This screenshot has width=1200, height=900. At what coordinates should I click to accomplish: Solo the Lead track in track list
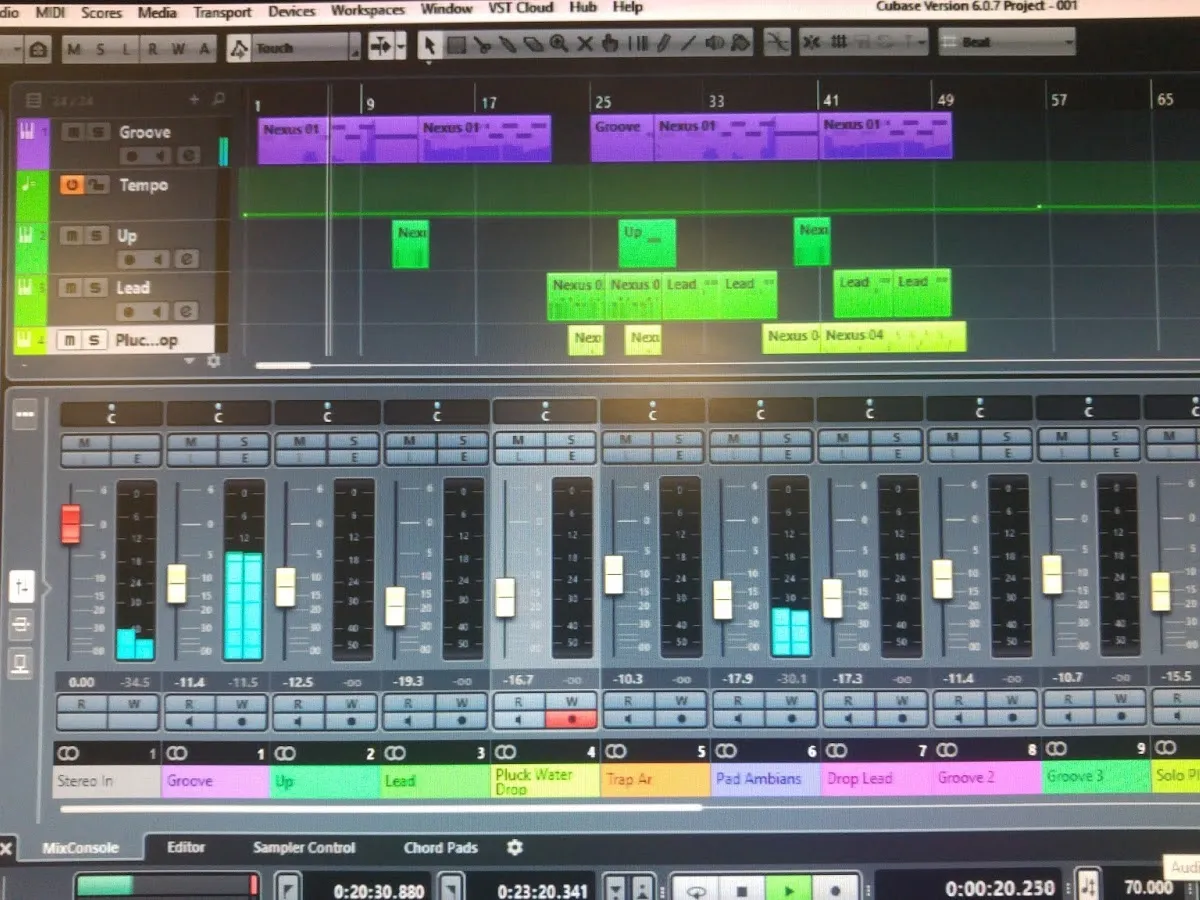[x=97, y=288]
